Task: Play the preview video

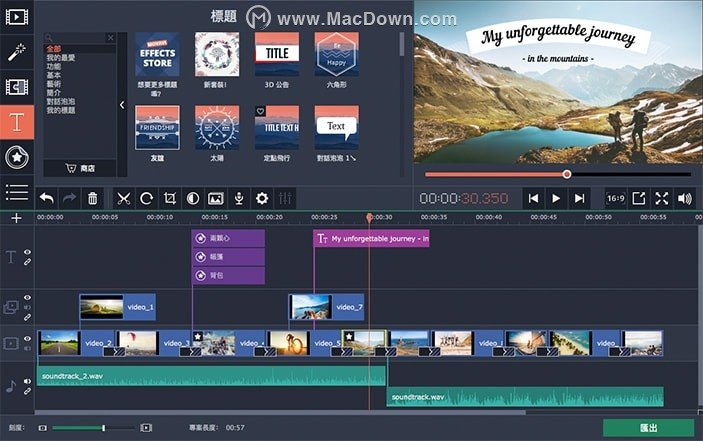Action: (x=556, y=198)
